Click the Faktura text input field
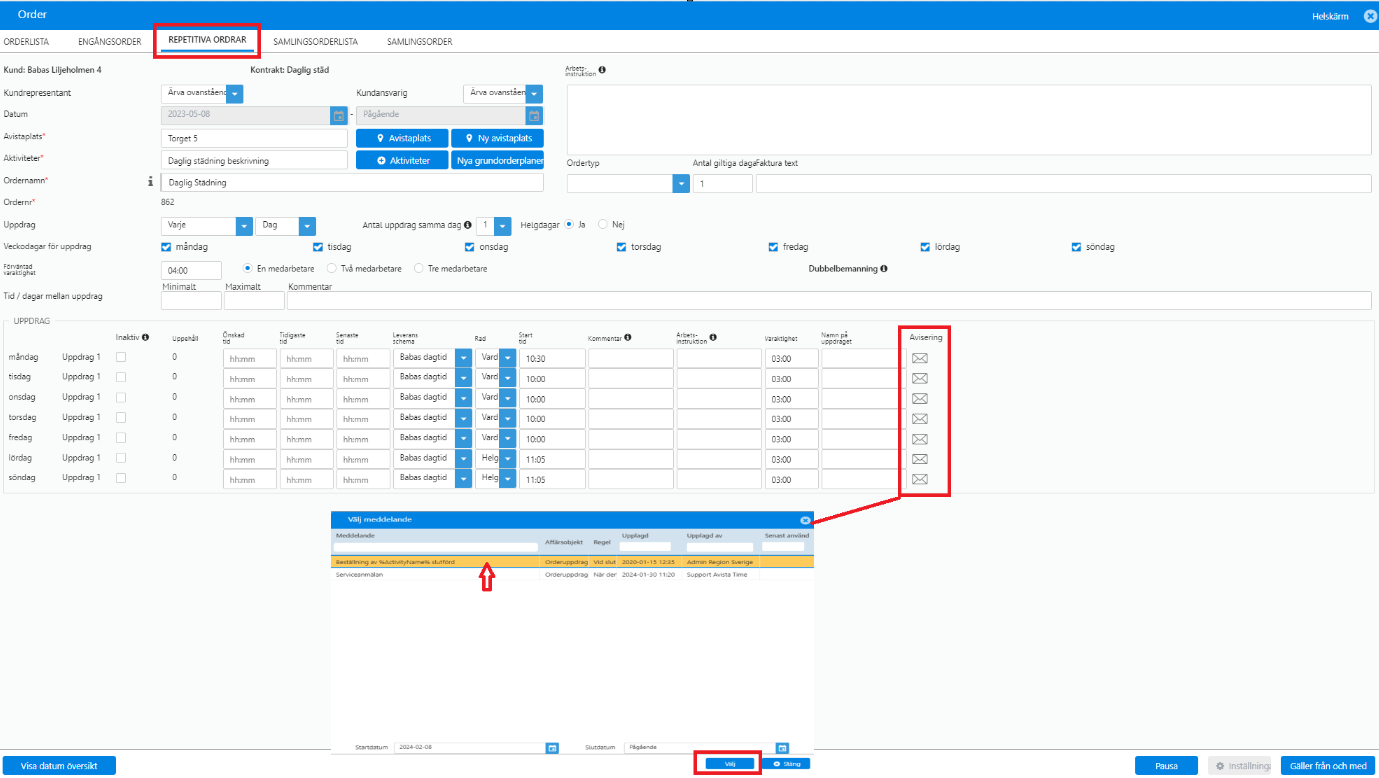 (x=1063, y=184)
